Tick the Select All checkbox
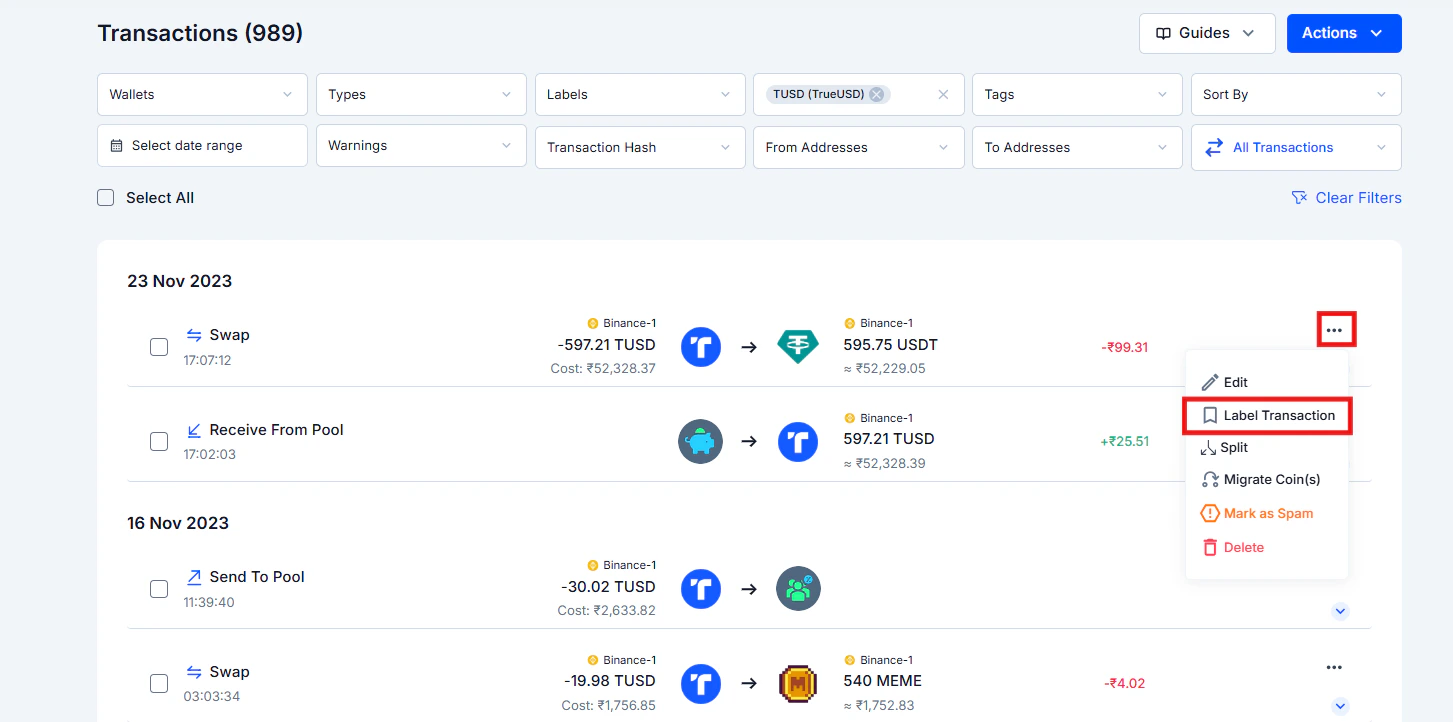Image resolution: width=1453 pixels, height=722 pixels. point(105,198)
